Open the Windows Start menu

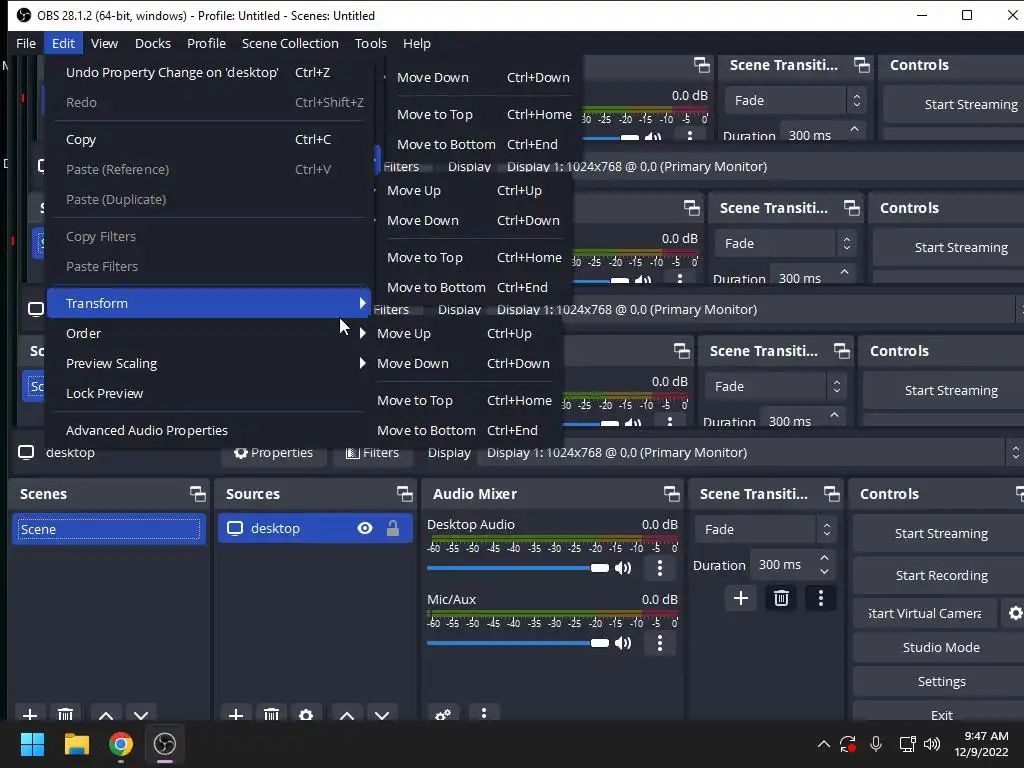(32, 744)
